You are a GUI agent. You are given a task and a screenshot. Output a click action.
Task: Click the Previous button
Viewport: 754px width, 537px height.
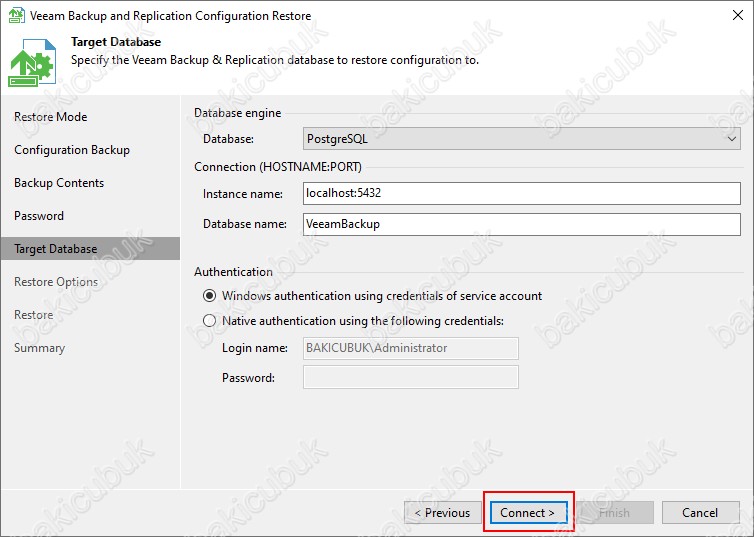click(443, 512)
